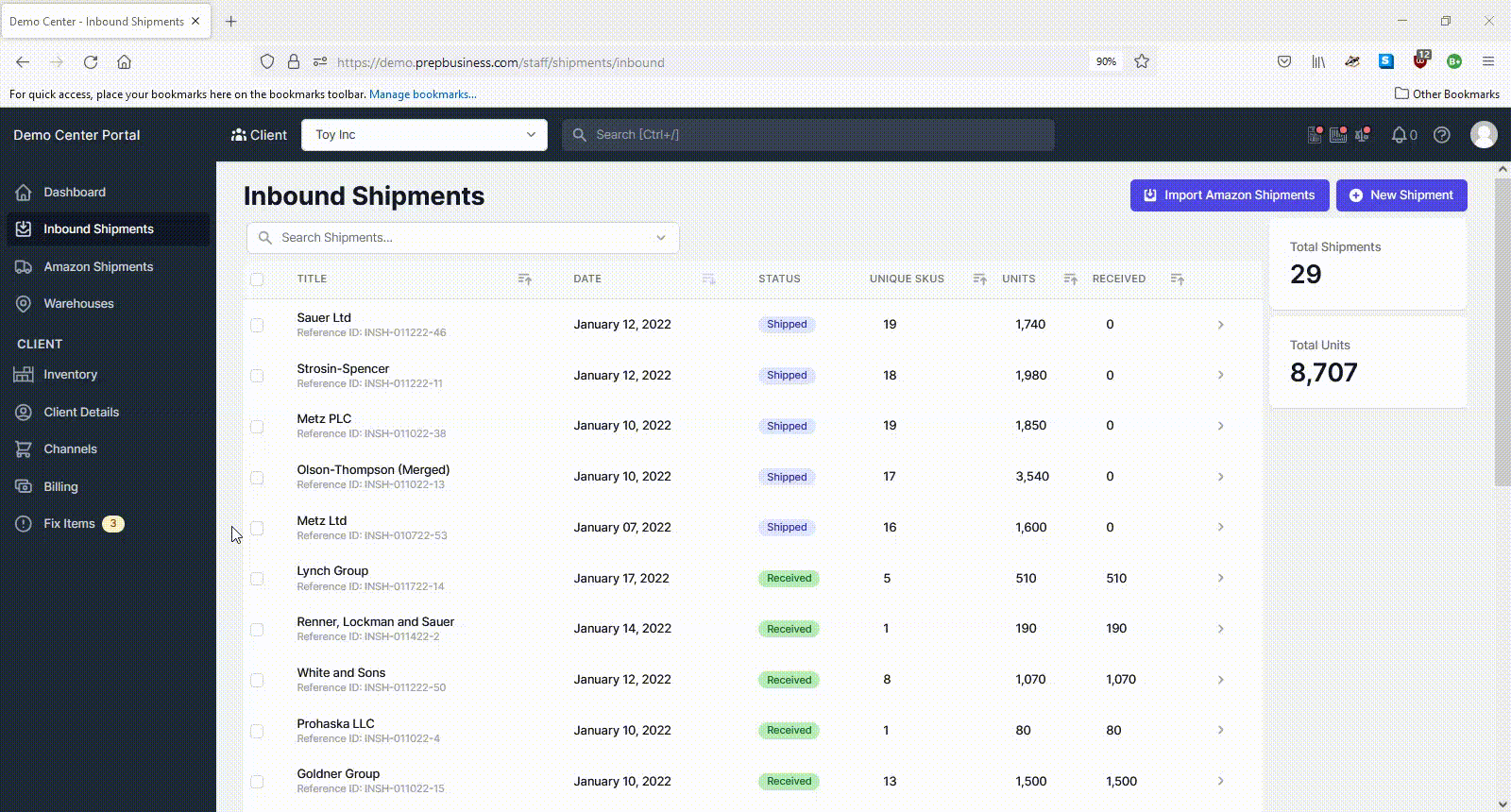Open Strosin-Spencer row chevron
1511x812 pixels.
1220,376
